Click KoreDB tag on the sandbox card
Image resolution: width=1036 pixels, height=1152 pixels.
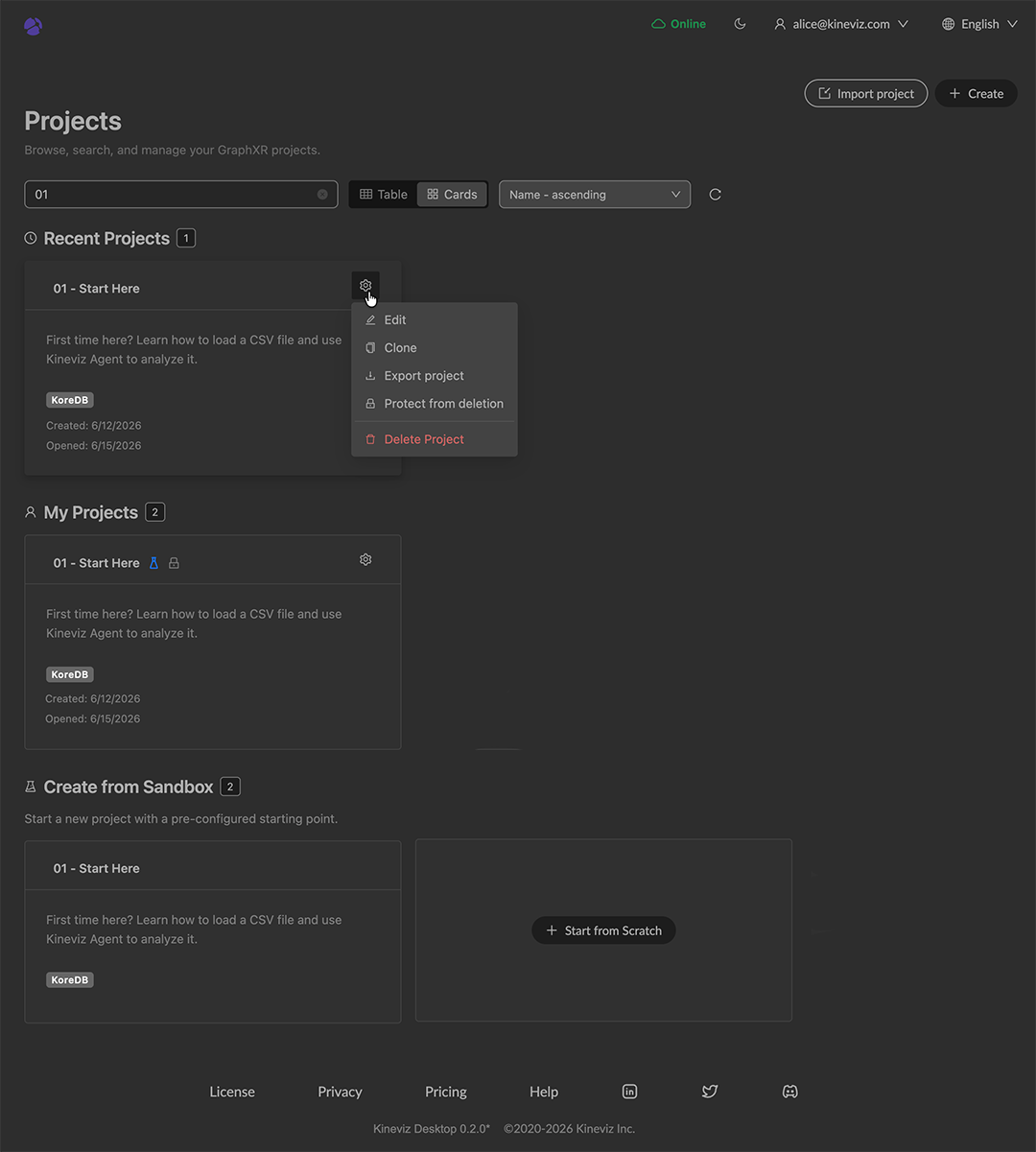coord(70,980)
